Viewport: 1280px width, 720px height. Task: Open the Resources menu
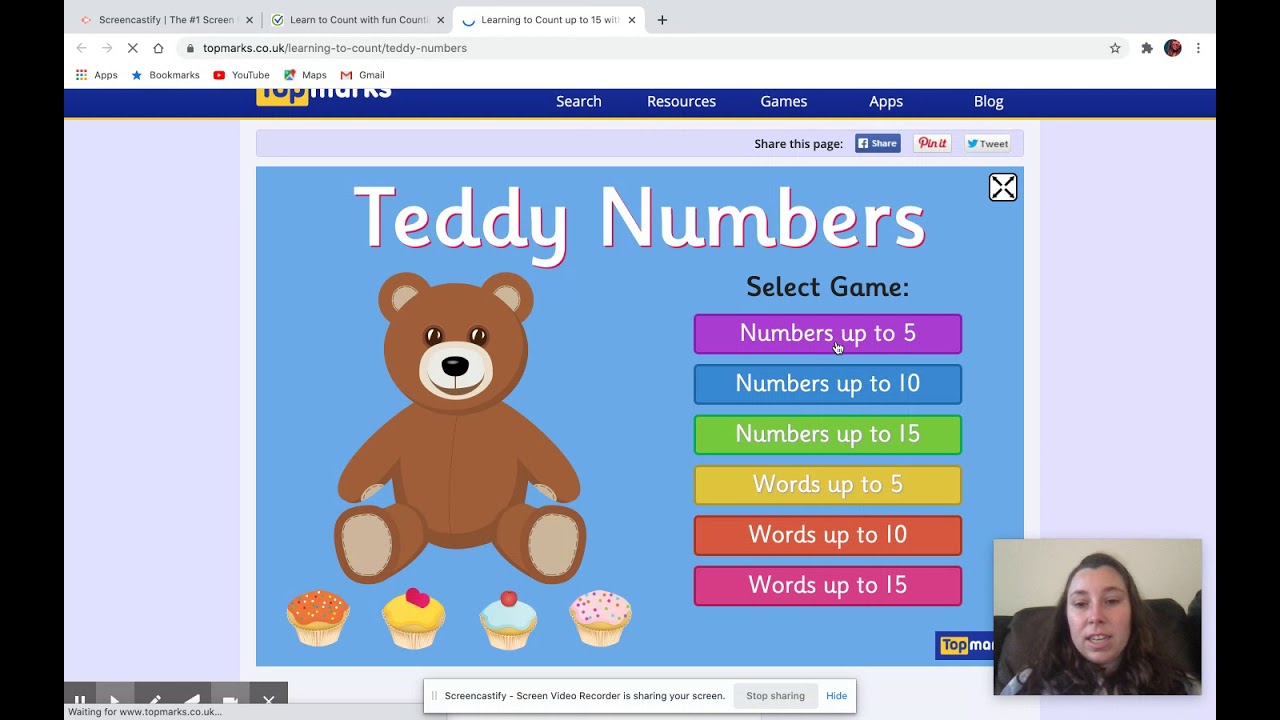tap(681, 101)
